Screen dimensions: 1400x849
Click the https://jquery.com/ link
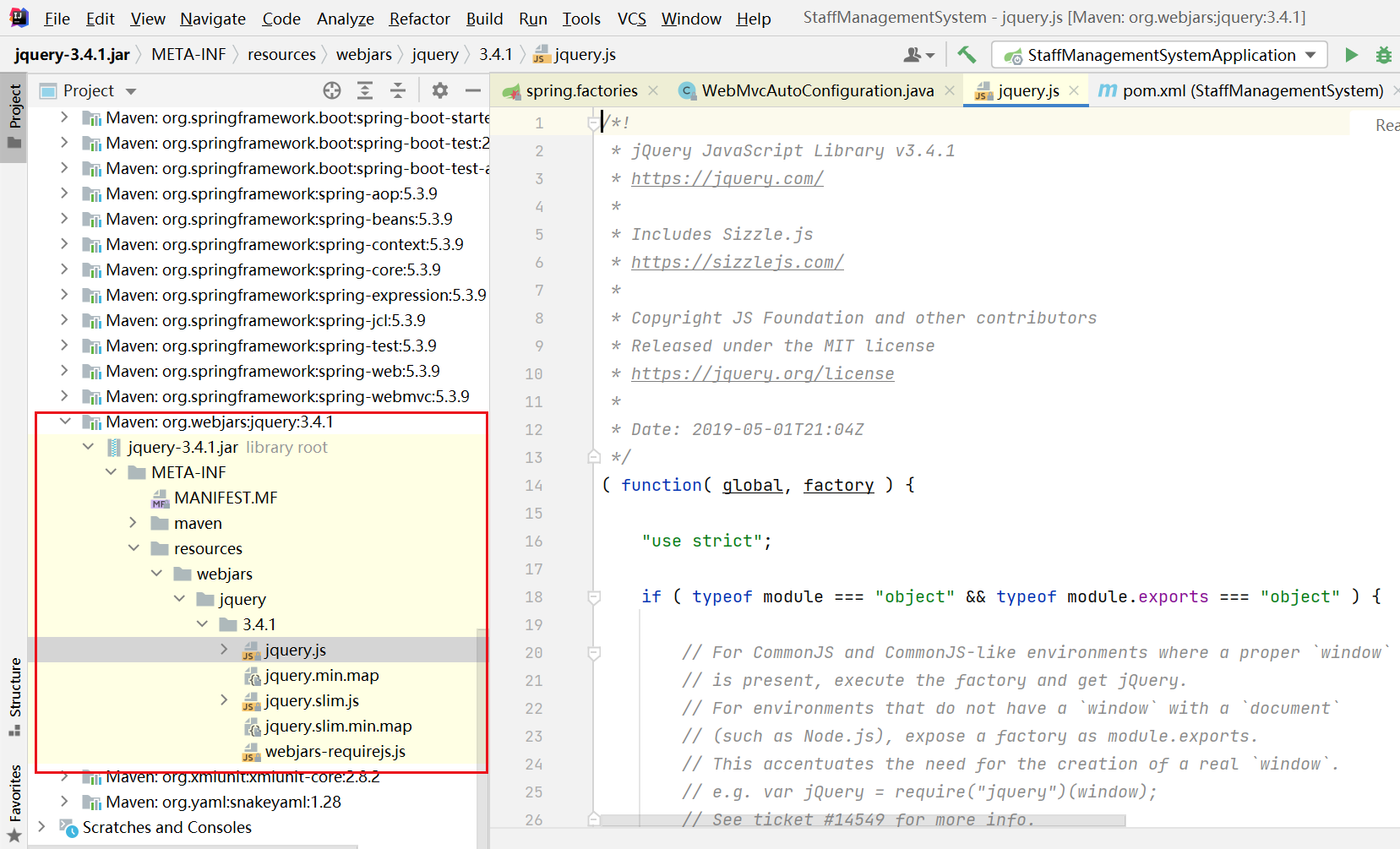tap(727, 179)
